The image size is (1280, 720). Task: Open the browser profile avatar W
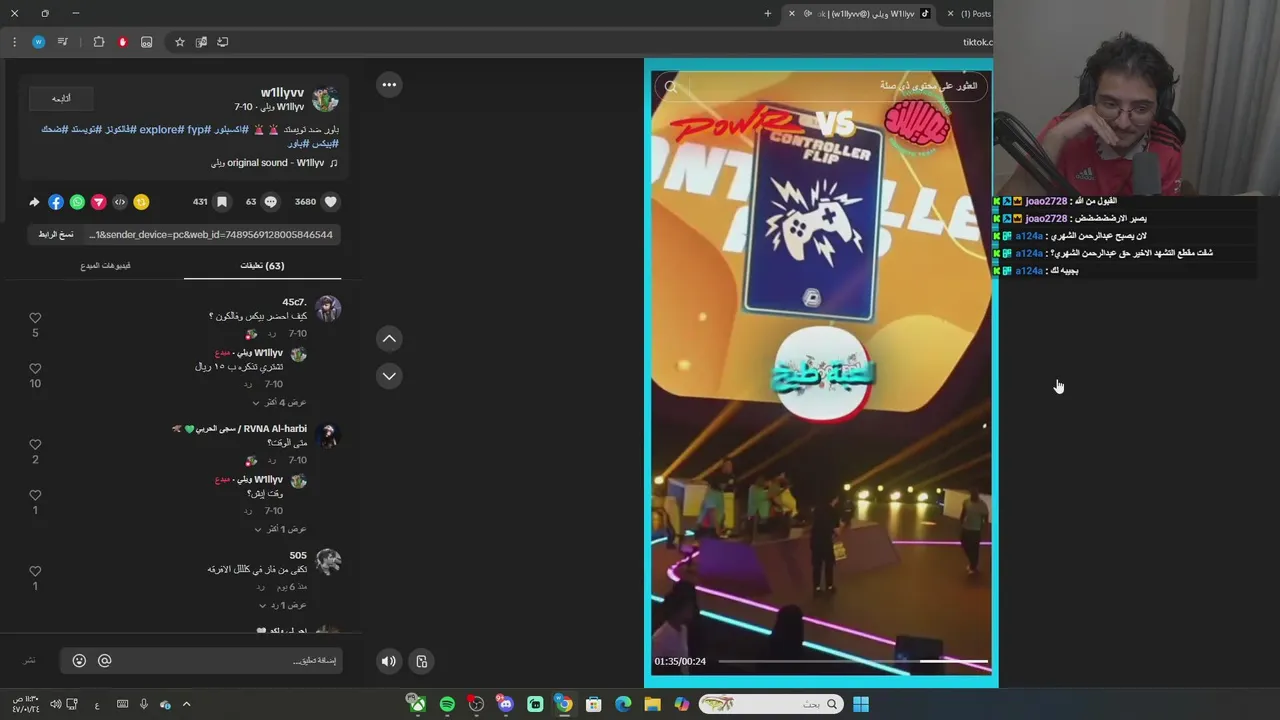click(x=38, y=42)
